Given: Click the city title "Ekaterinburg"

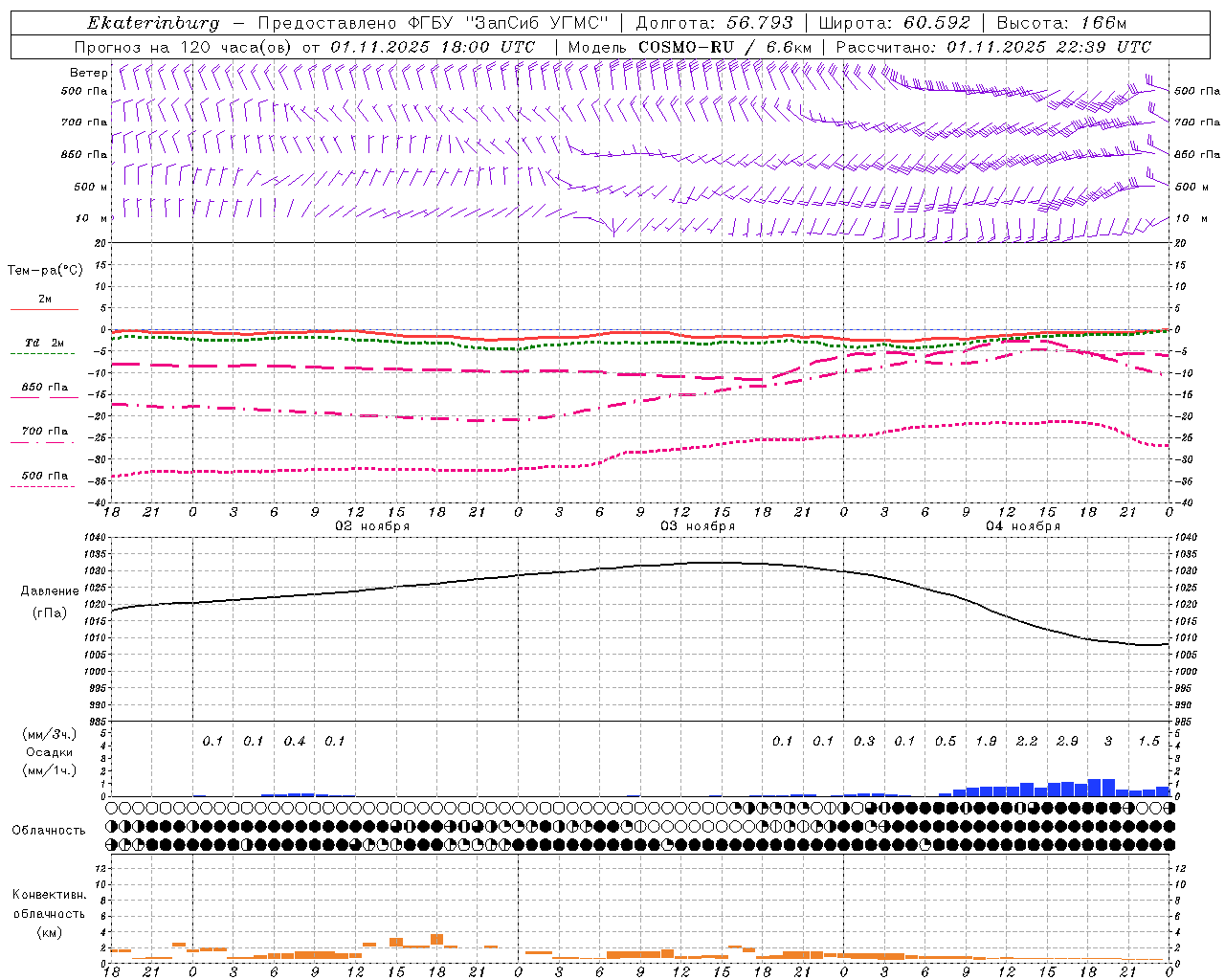Looking at the screenshot, I should [153, 23].
